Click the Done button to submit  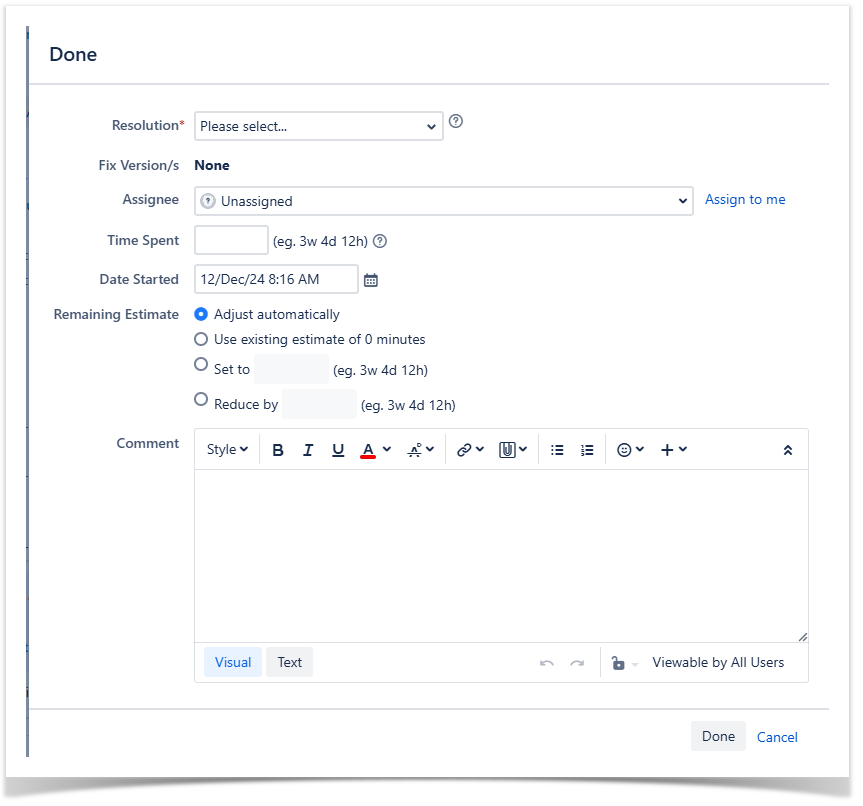(x=718, y=736)
